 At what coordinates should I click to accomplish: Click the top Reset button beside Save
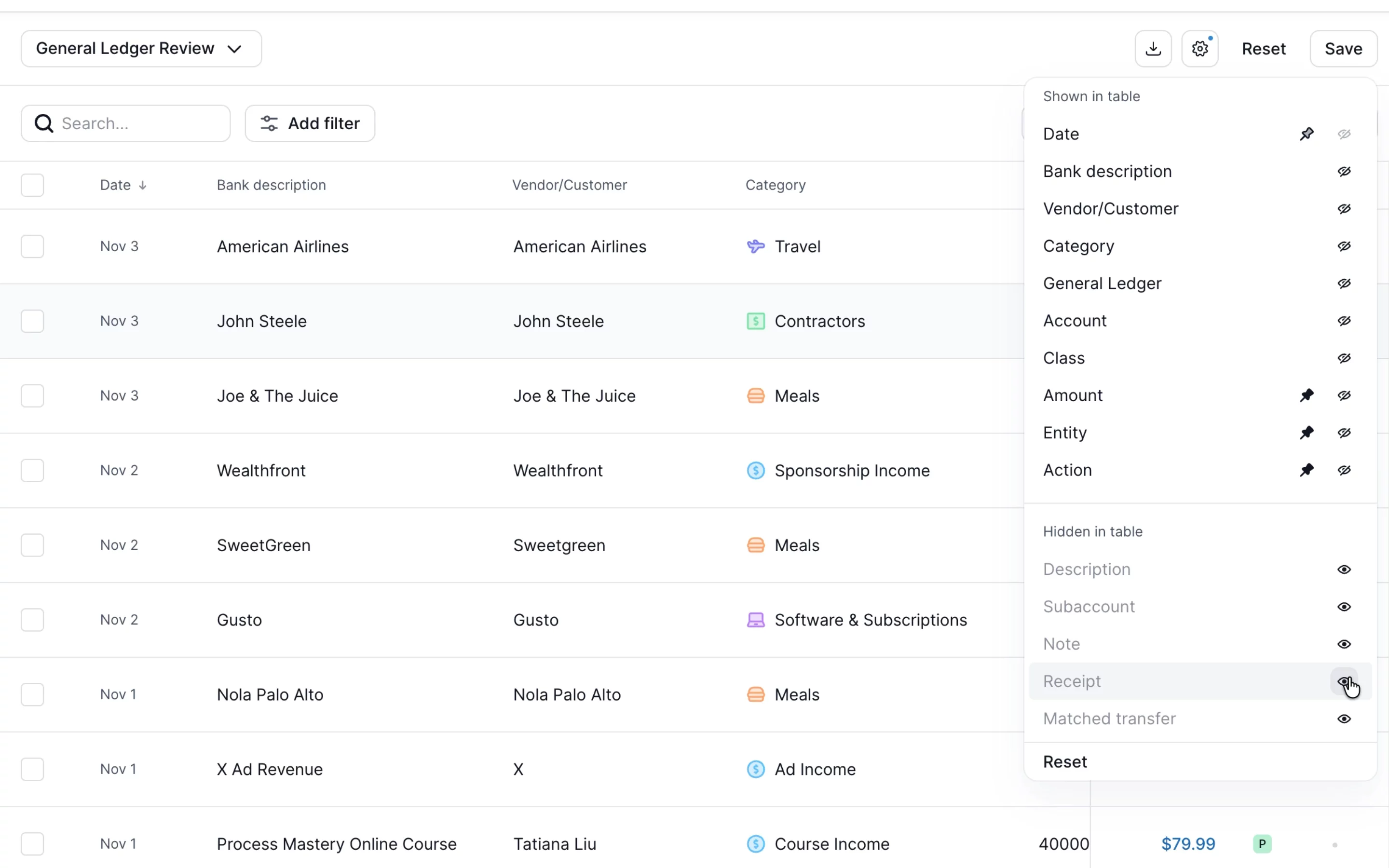1263,49
